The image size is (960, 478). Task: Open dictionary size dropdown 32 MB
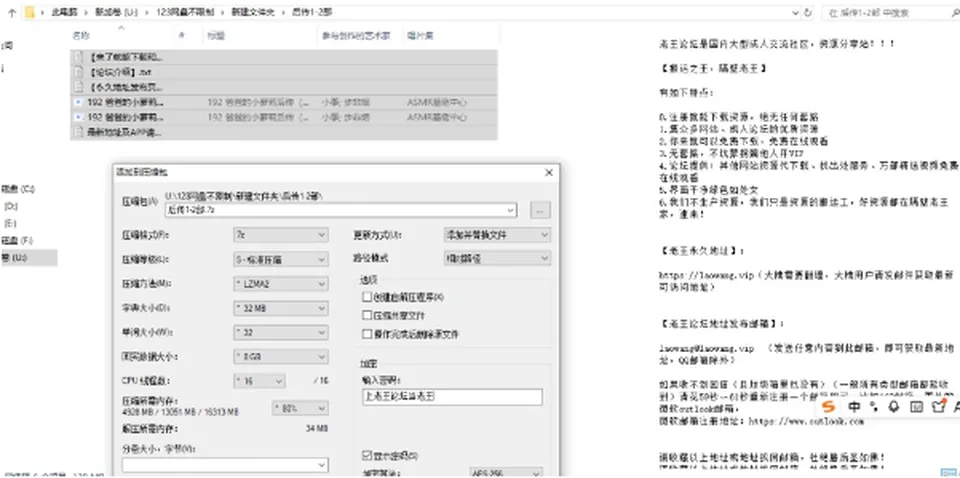point(280,308)
